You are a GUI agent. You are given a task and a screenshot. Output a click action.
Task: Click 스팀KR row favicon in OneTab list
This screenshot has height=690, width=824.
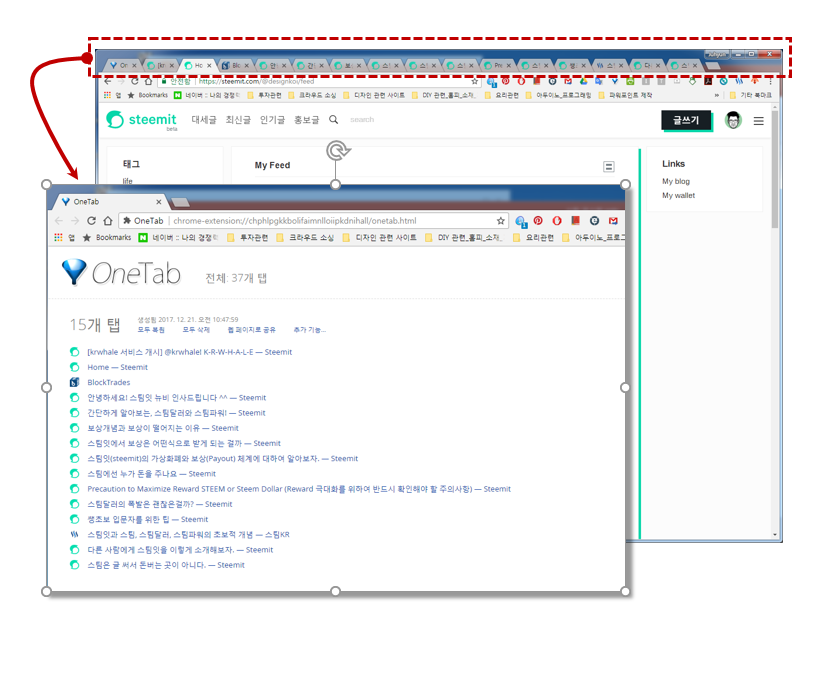75,534
